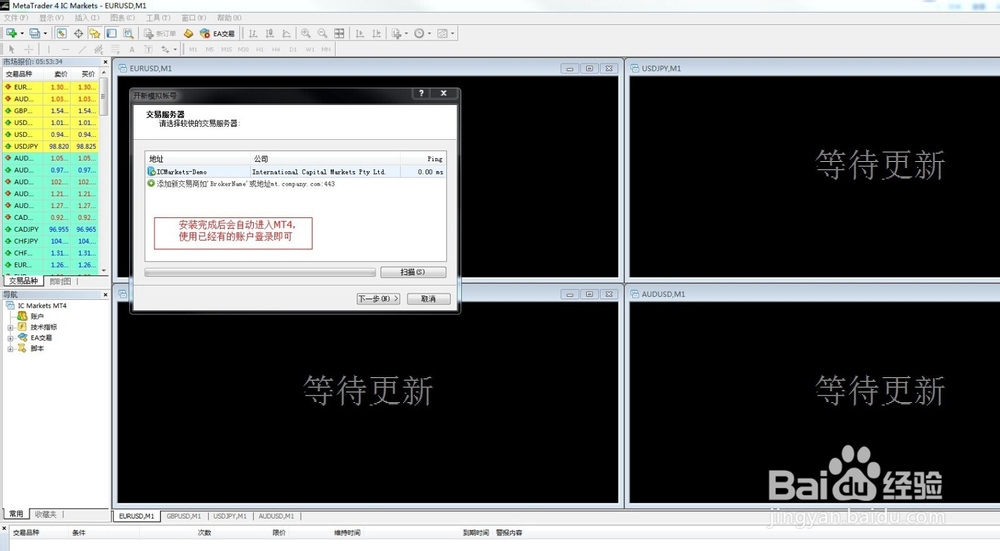Switch to the 收藏夹 navigator tab

tap(46, 514)
